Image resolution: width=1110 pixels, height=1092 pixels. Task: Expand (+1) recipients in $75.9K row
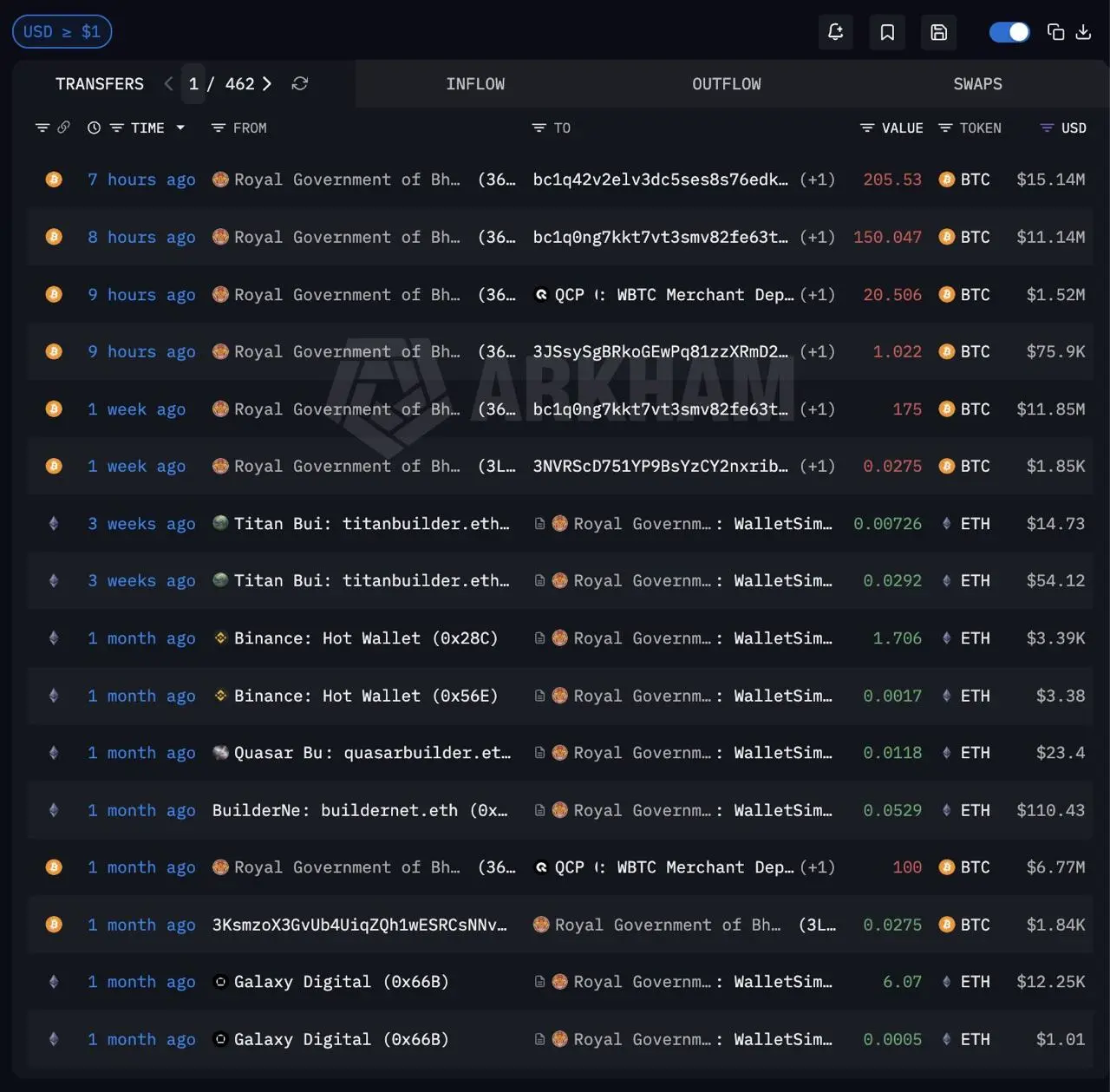817,351
